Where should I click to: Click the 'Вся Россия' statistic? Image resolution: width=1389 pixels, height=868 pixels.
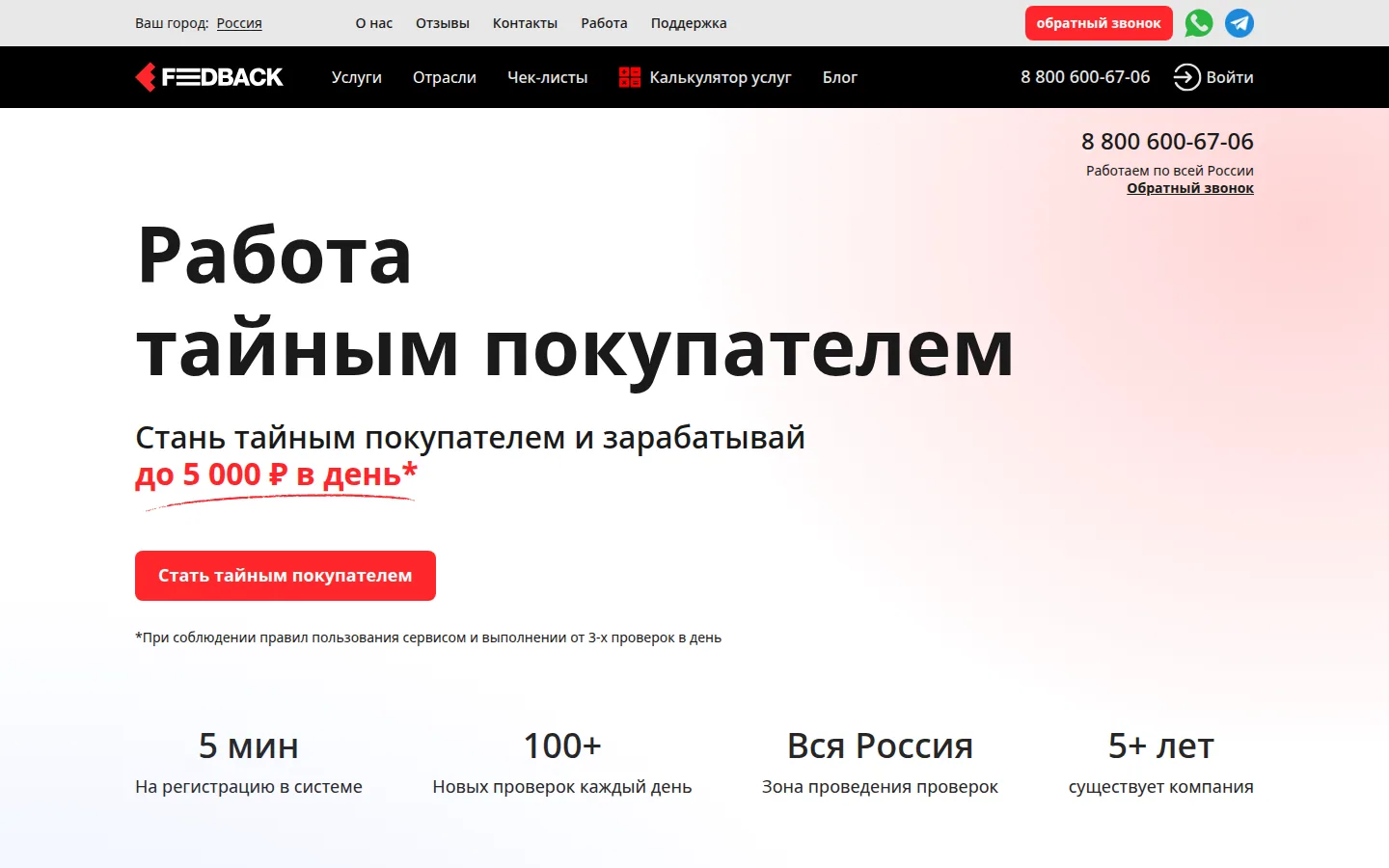(x=880, y=746)
